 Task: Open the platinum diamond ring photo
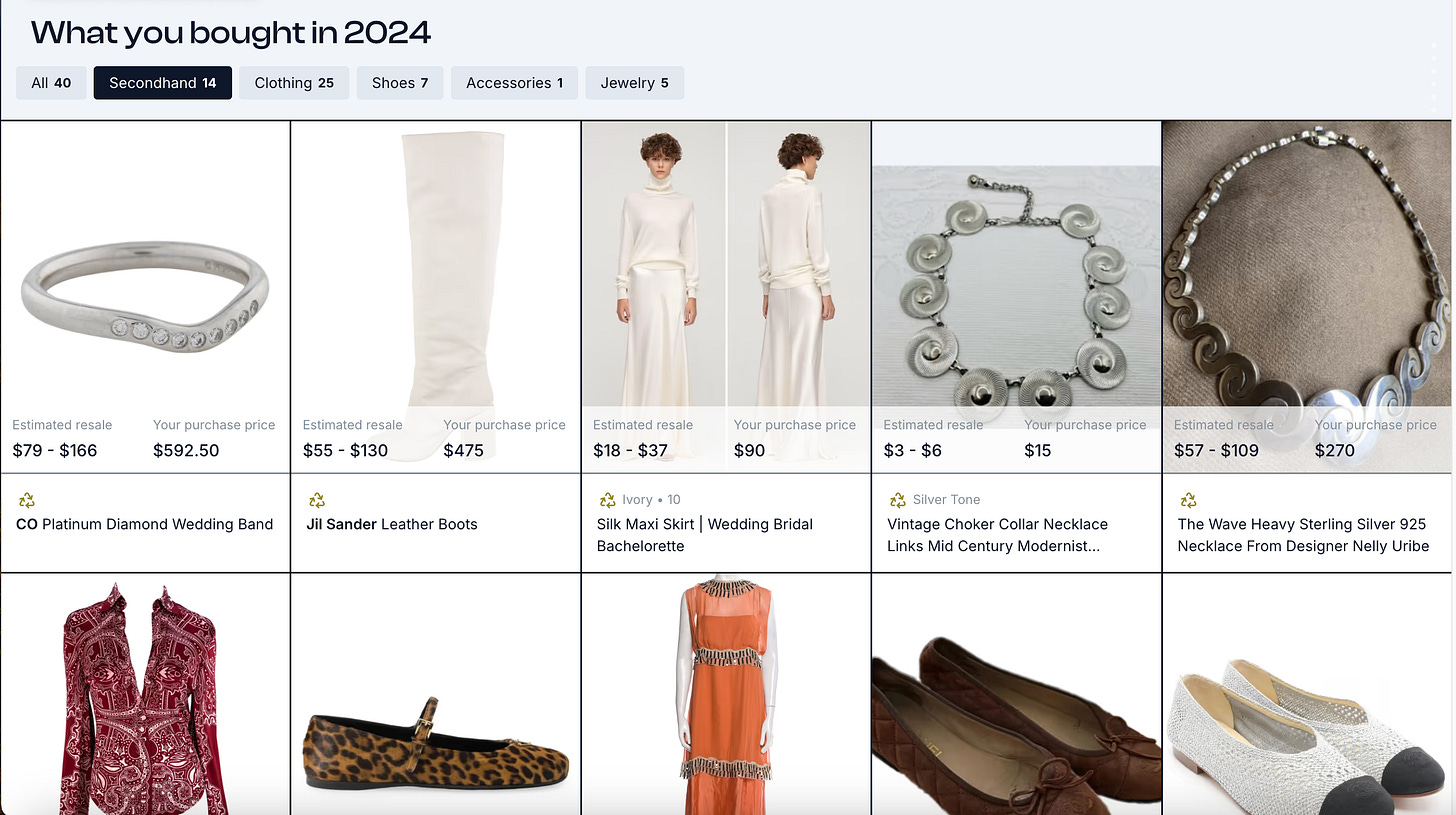pos(145,297)
